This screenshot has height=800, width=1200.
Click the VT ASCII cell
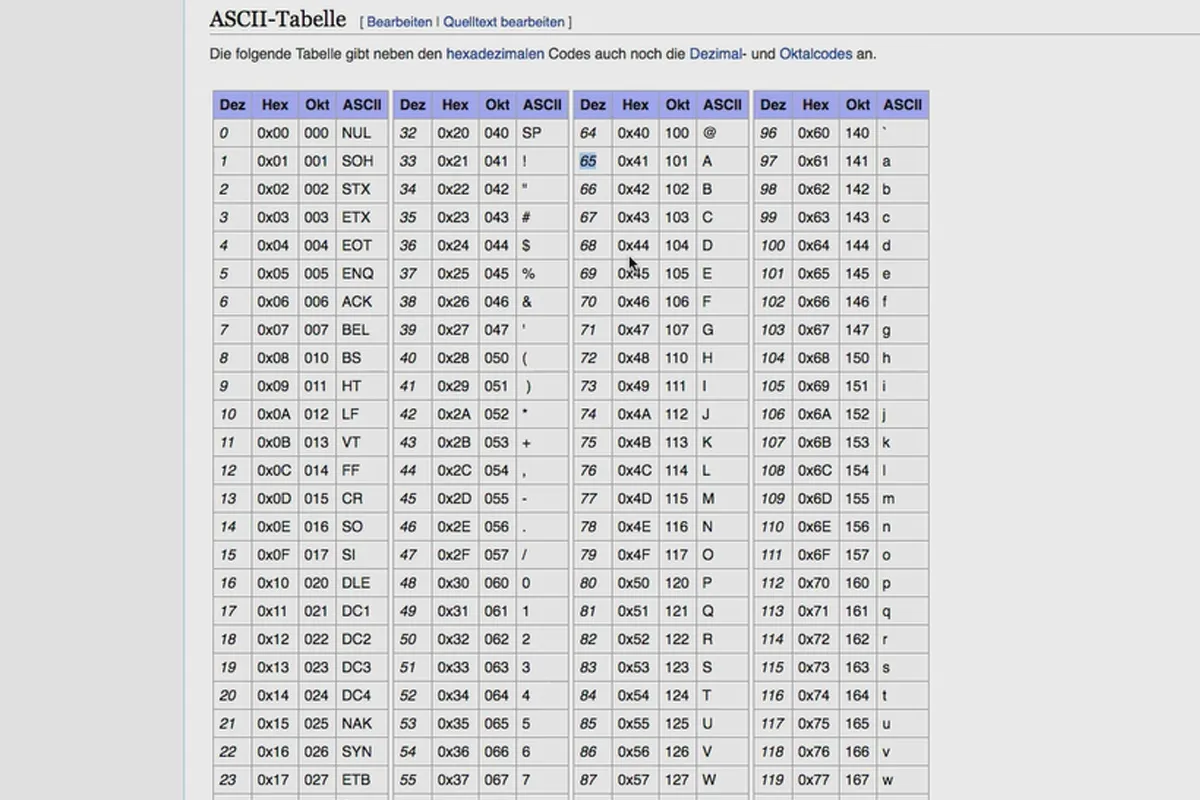point(362,442)
